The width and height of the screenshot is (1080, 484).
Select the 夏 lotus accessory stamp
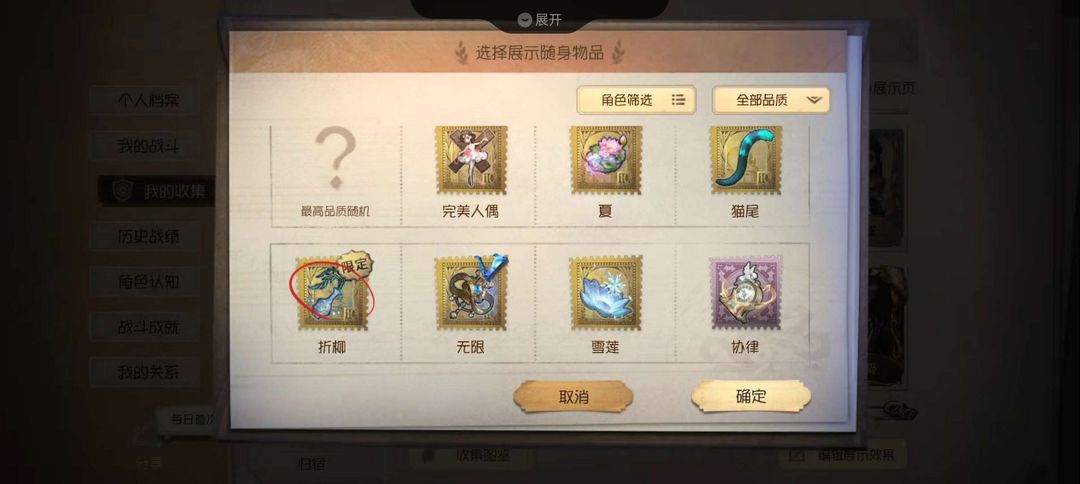pyautogui.click(x=605, y=160)
